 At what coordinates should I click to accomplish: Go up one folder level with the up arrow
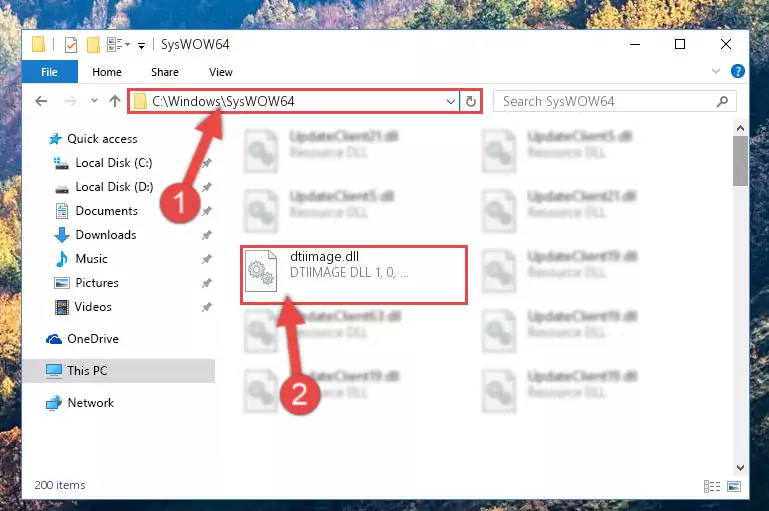coord(115,101)
